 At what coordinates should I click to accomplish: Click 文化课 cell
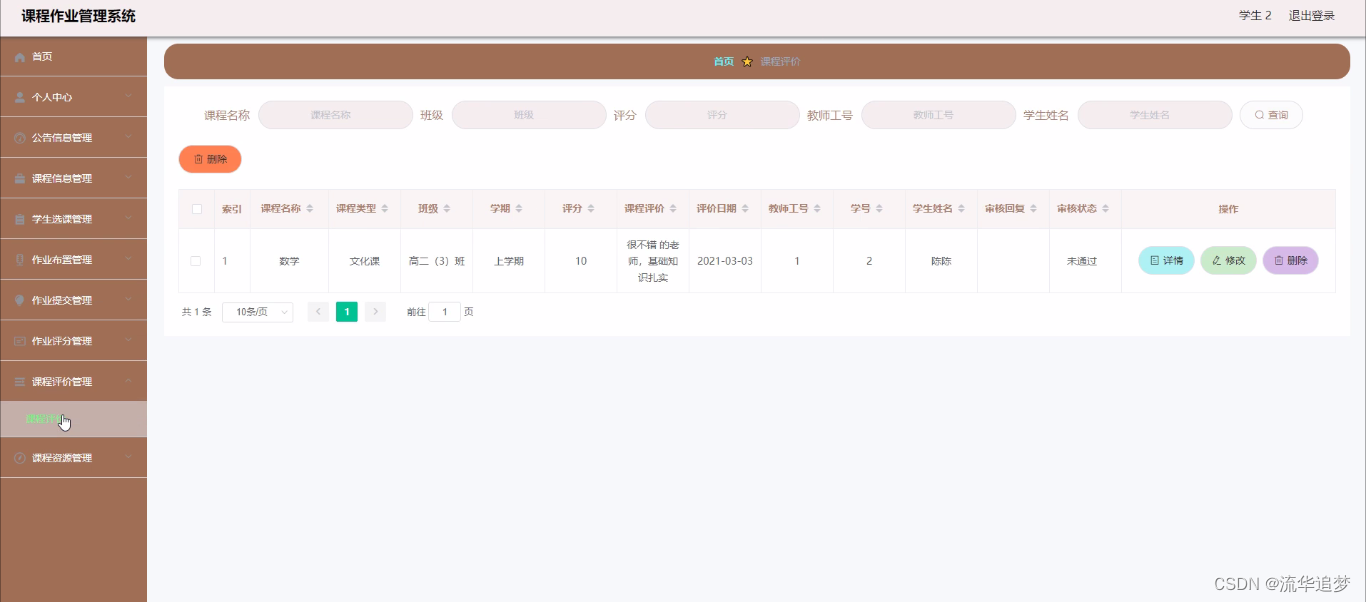(364, 261)
